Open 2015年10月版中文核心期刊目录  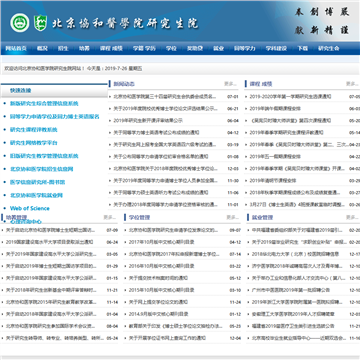(161, 290)
